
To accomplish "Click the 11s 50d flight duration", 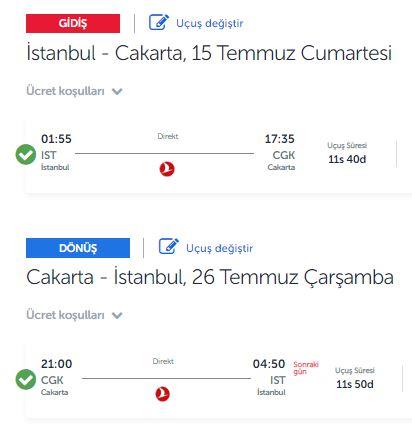I will click(355, 384).
